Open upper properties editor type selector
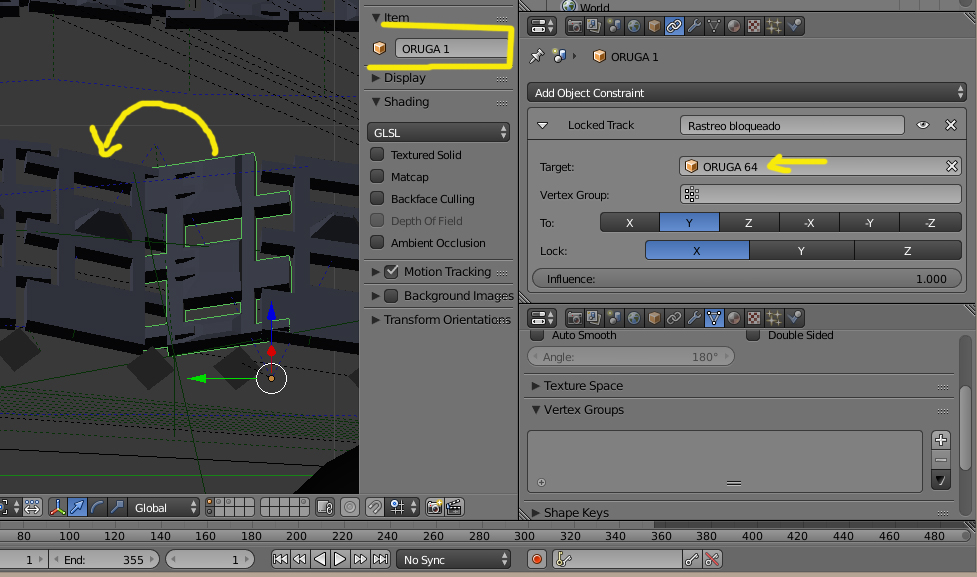 coord(543,26)
